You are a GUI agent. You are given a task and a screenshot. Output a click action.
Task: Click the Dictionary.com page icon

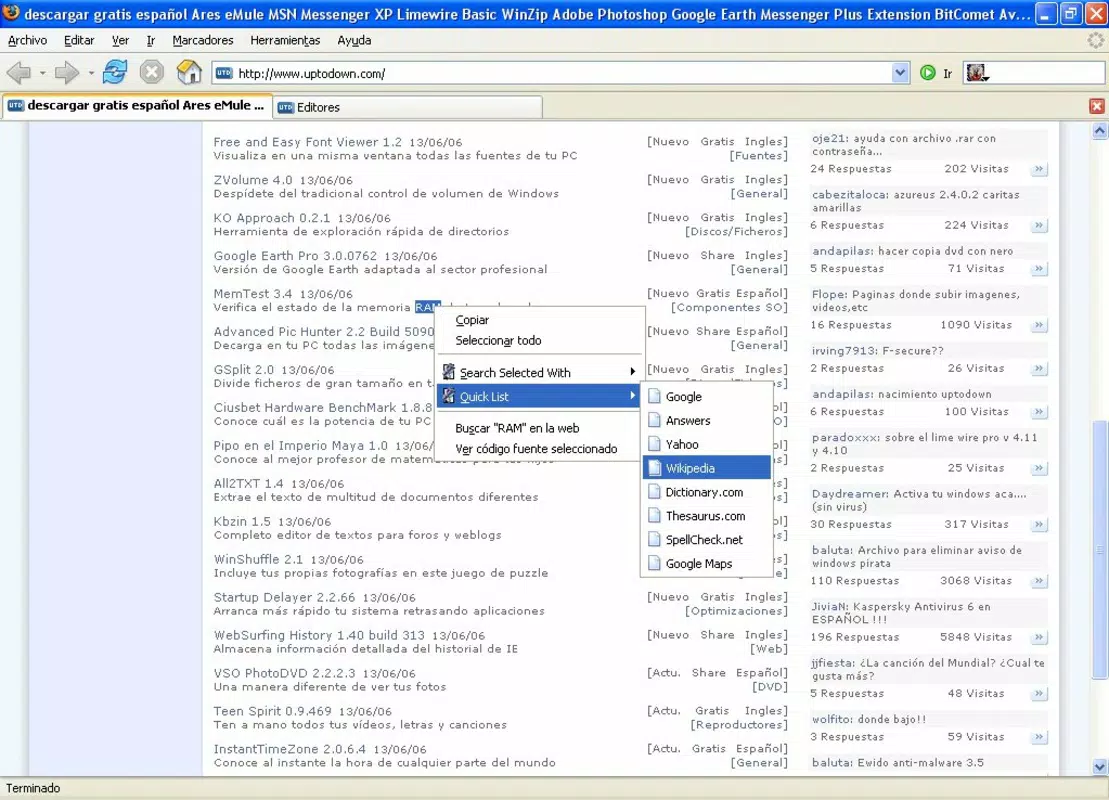(x=654, y=492)
